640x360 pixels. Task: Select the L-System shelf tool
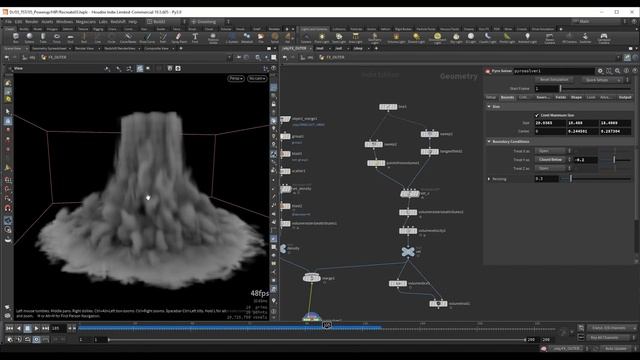232,38
